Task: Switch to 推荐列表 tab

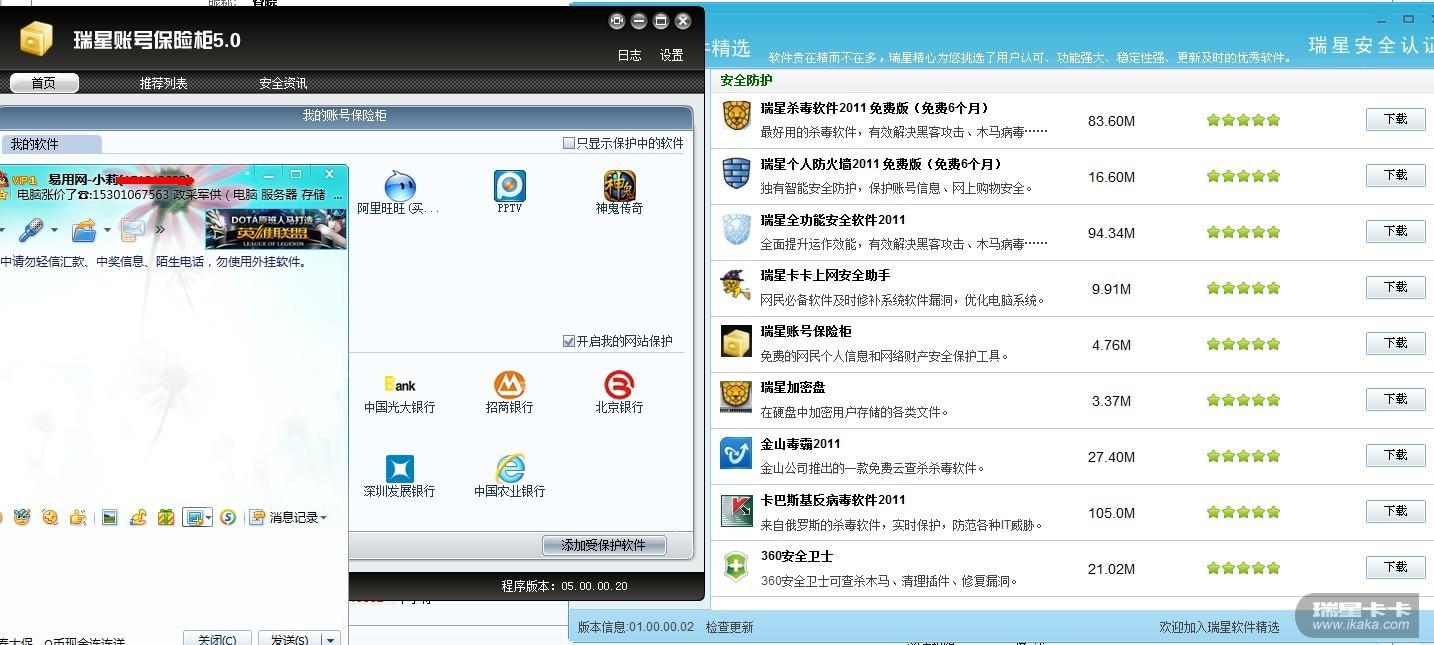Action: coord(164,83)
